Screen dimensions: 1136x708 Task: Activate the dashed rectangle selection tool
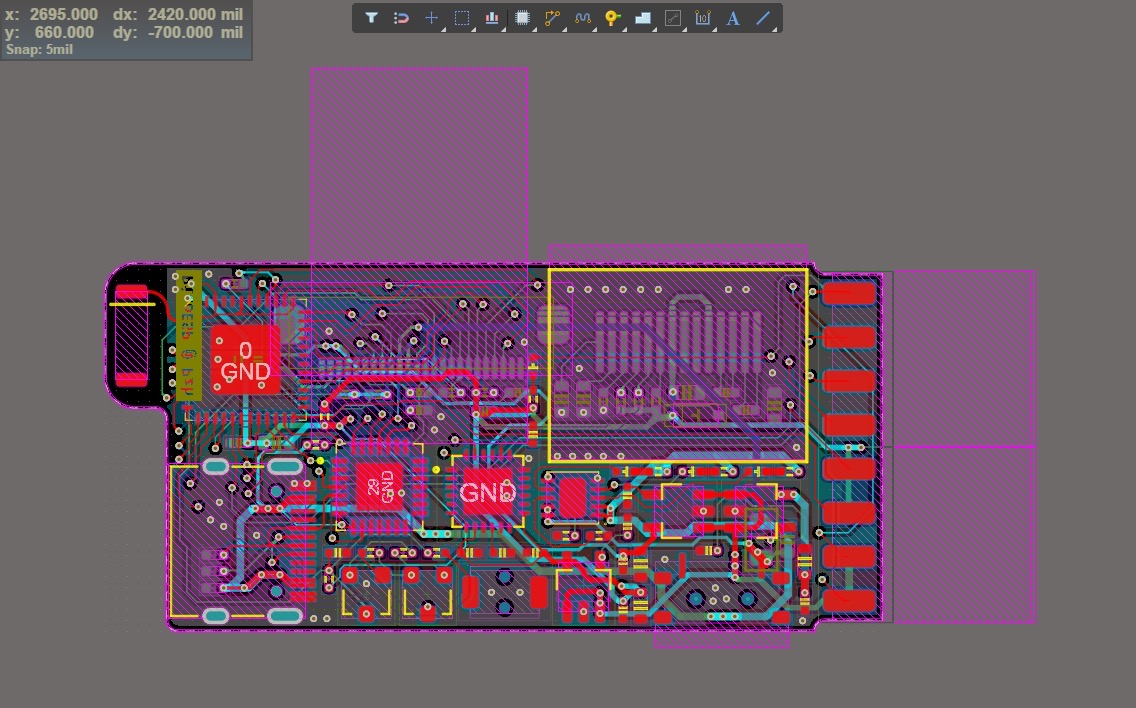(x=462, y=18)
